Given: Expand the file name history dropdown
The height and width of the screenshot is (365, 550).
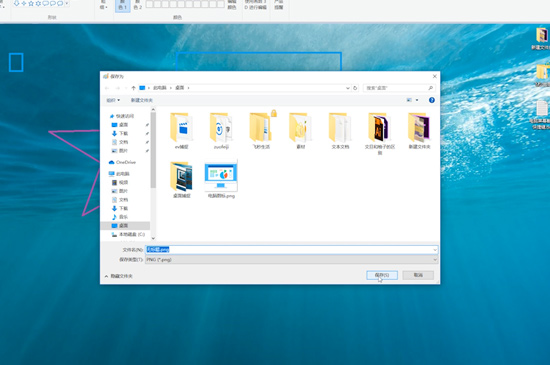Looking at the screenshot, I should (435, 250).
